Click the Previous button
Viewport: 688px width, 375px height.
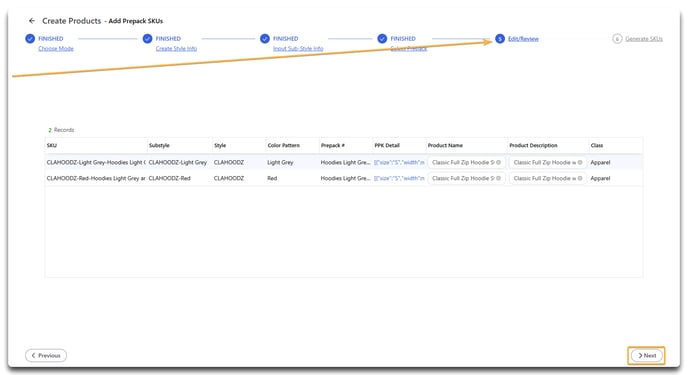point(46,355)
